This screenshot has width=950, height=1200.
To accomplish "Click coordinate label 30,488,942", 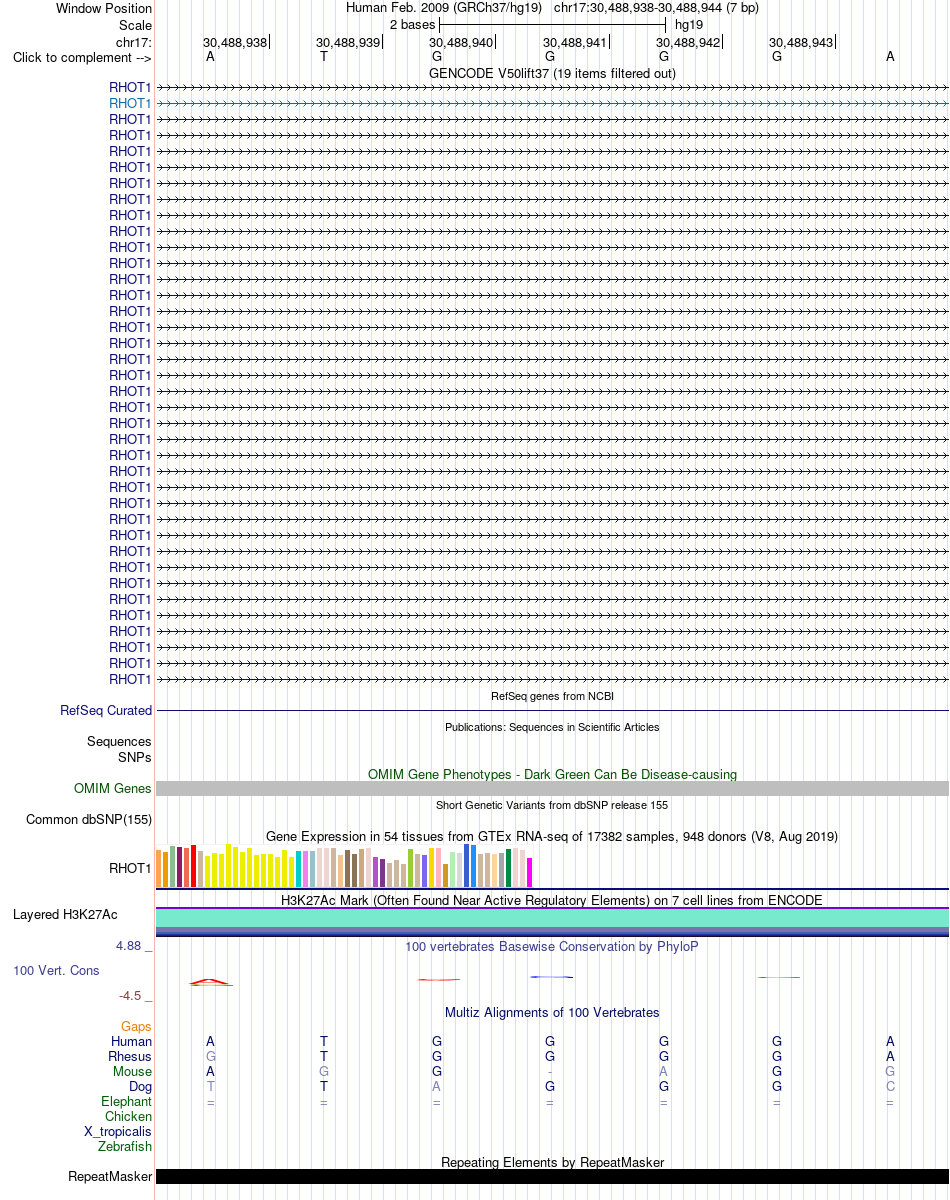I will pyautogui.click(x=688, y=43).
